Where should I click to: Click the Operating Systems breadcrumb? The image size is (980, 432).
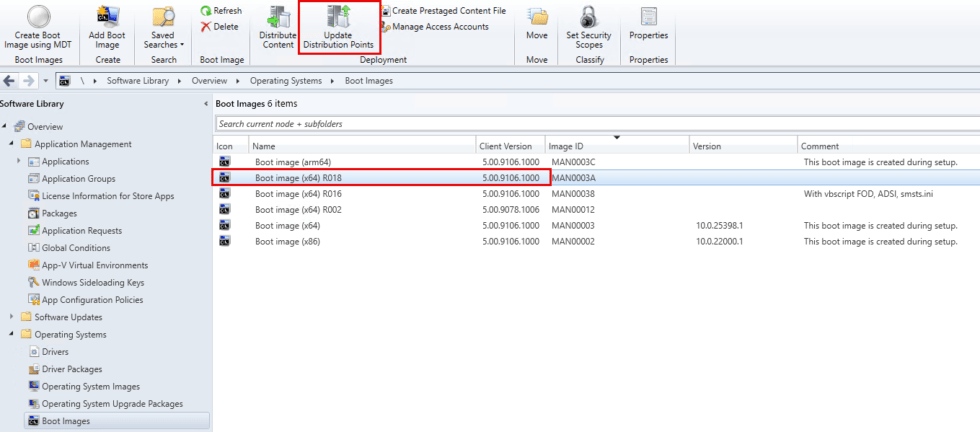point(286,81)
